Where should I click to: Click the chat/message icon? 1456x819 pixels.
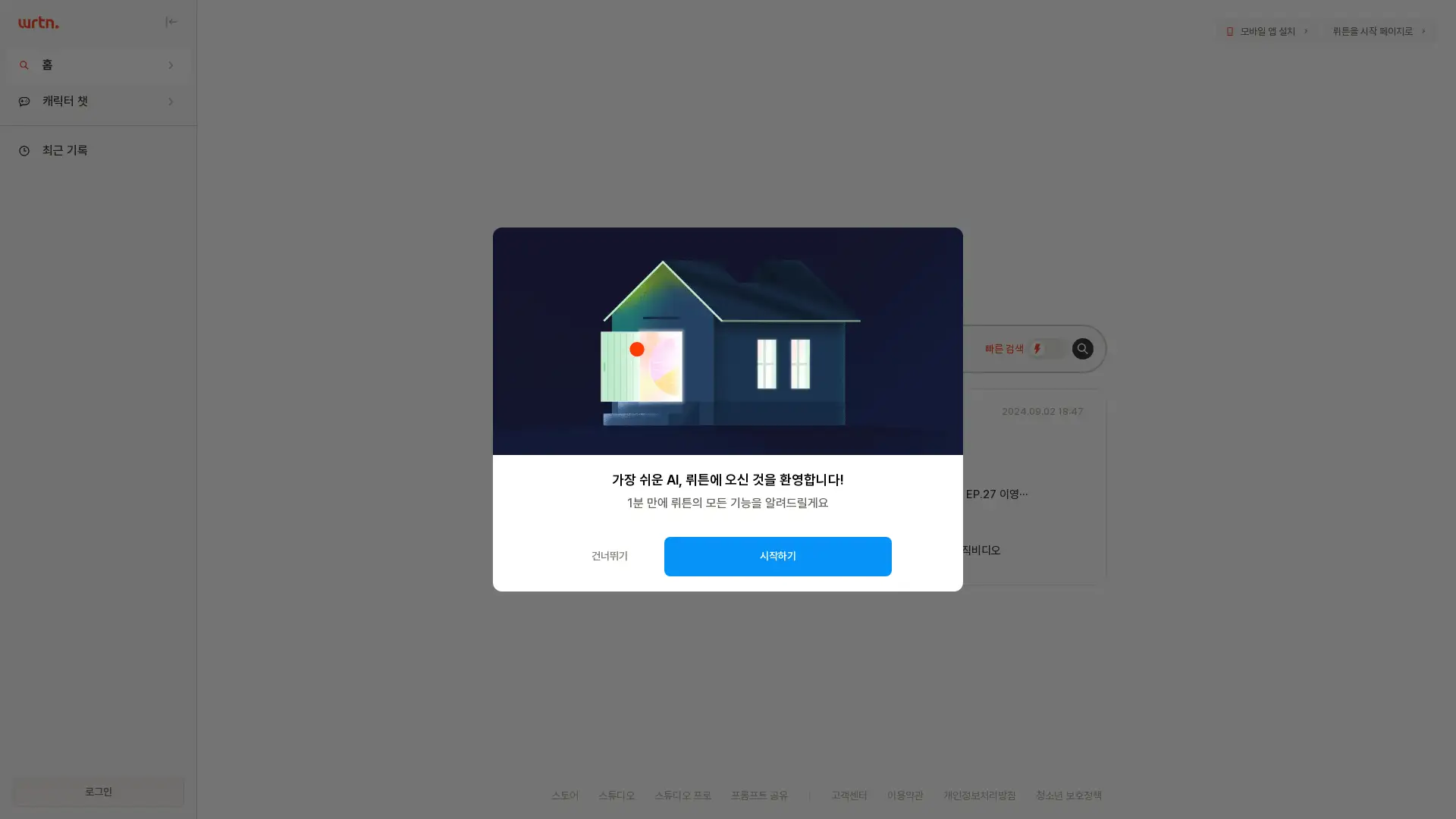[24, 101]
